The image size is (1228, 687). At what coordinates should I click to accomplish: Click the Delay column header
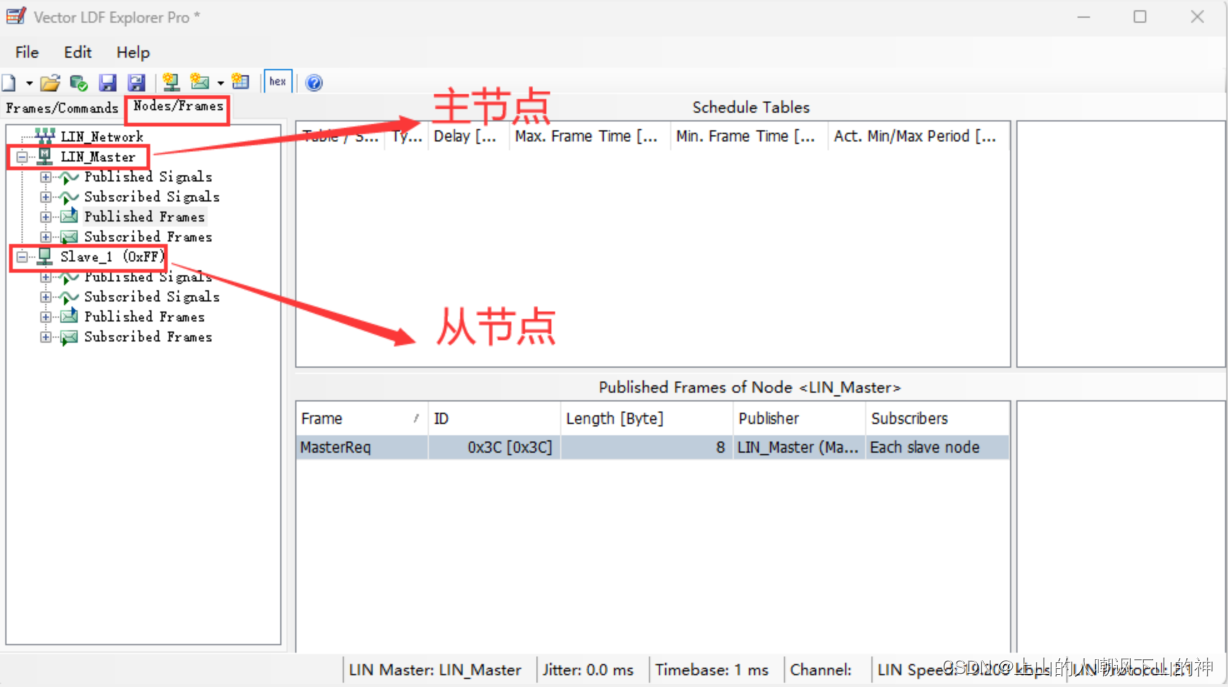468,136
